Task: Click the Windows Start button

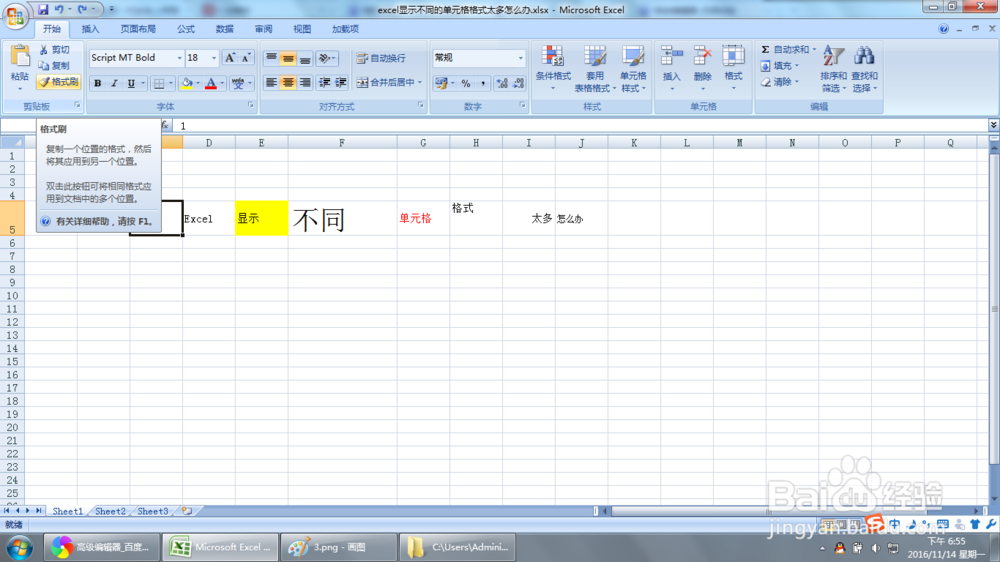Action: point(20,548)
